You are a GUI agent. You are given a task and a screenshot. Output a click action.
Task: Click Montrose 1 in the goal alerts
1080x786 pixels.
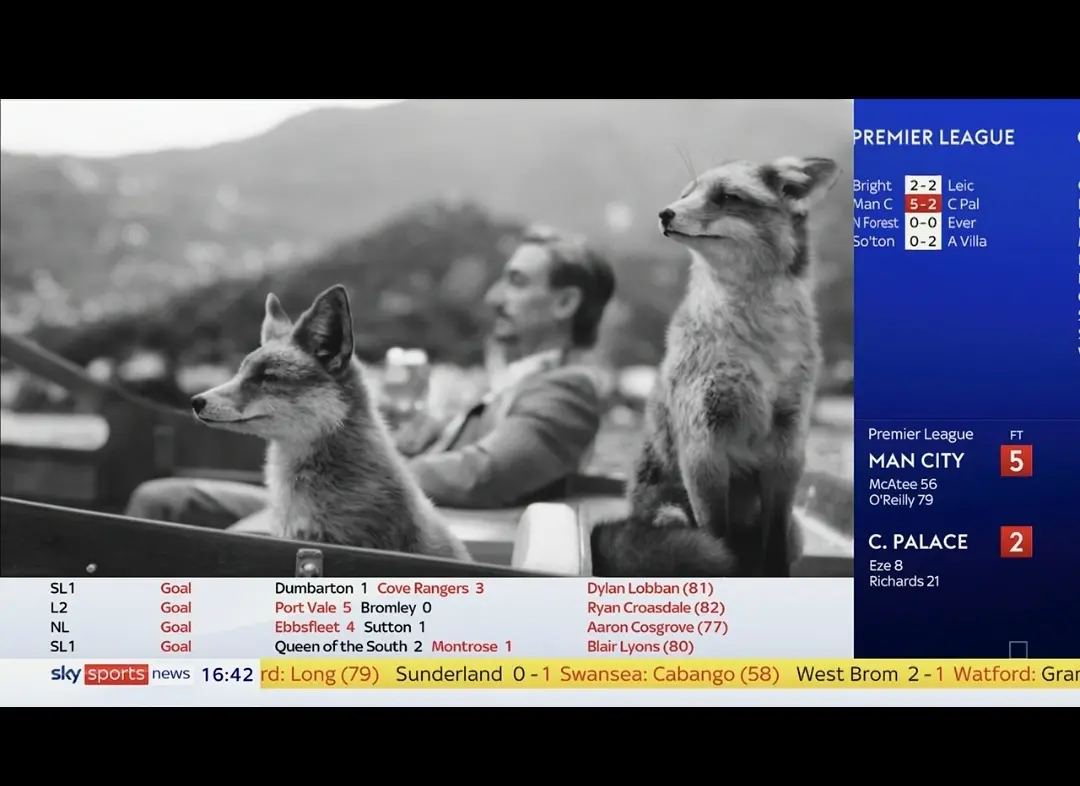(472, 646)
